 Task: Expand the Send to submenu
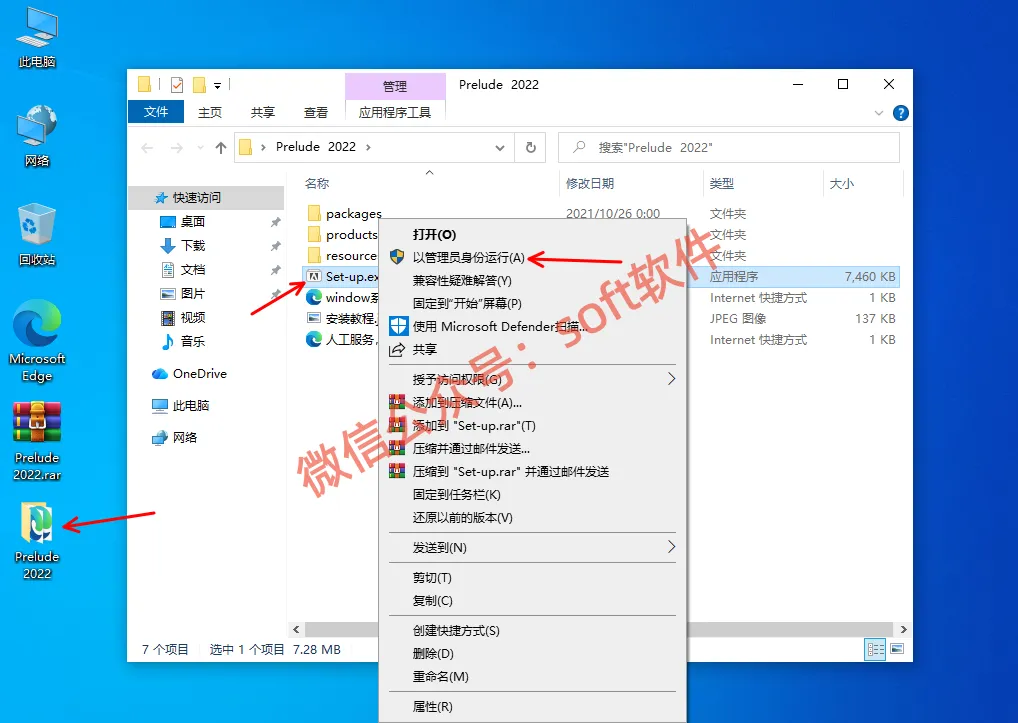[x=671, y=547]
